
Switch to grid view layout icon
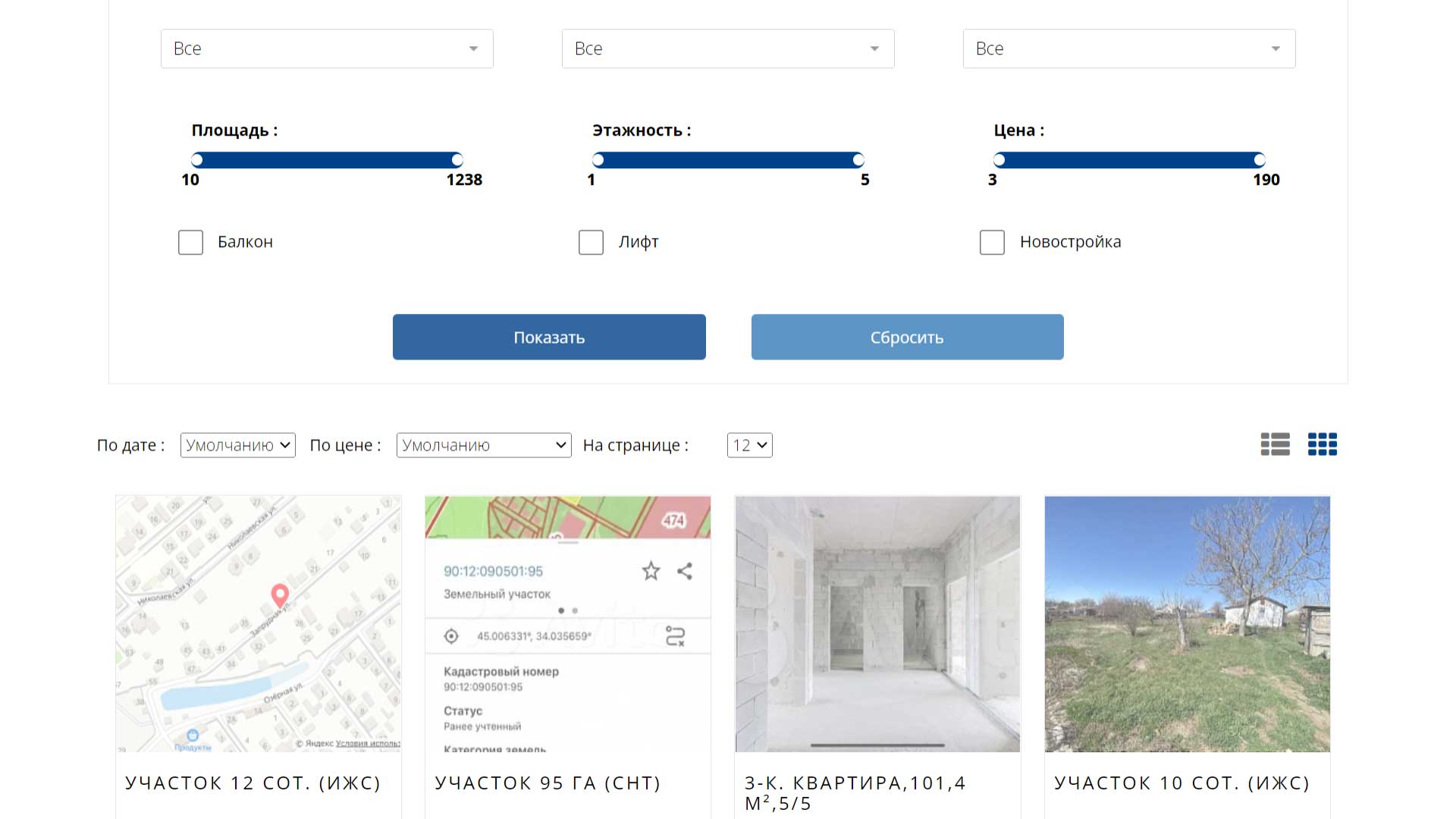1322,444
